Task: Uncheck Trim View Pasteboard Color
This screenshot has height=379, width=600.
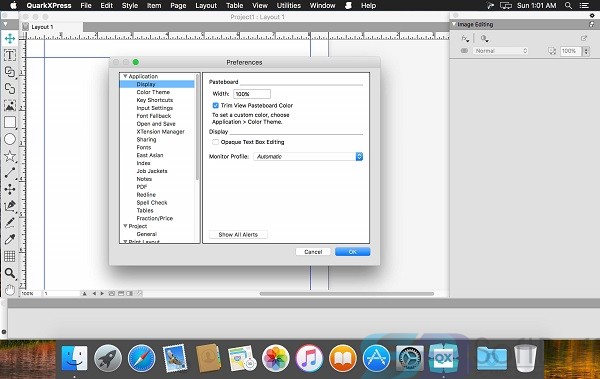Action: click(215, 105)
